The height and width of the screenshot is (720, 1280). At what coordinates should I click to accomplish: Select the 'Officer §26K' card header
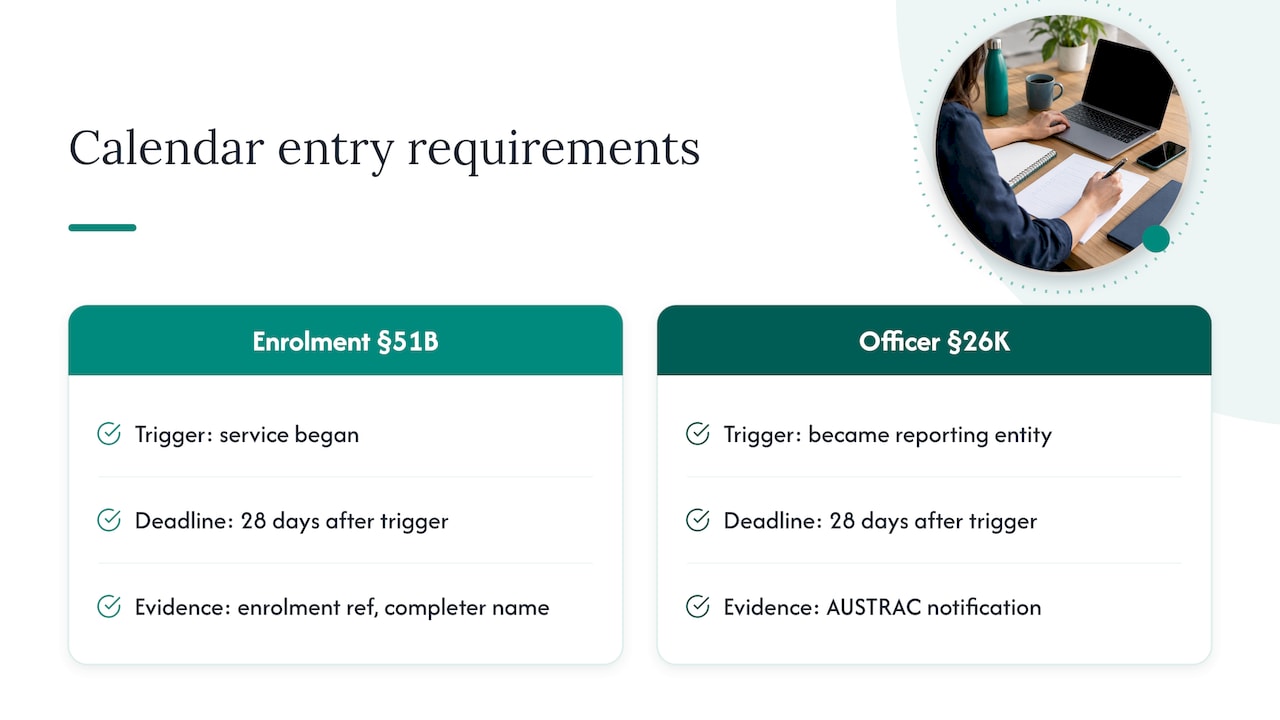[x=934, y=341]
